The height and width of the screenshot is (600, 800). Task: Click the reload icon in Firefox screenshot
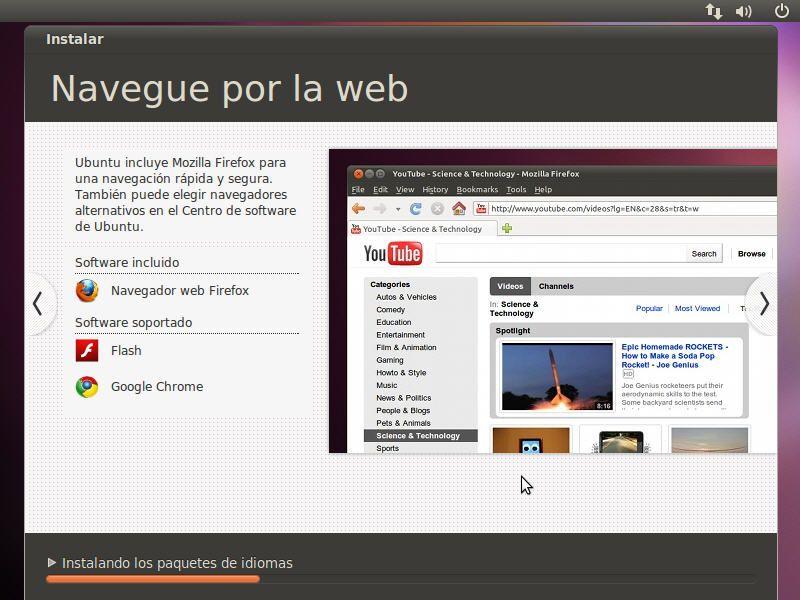(416, 208)
